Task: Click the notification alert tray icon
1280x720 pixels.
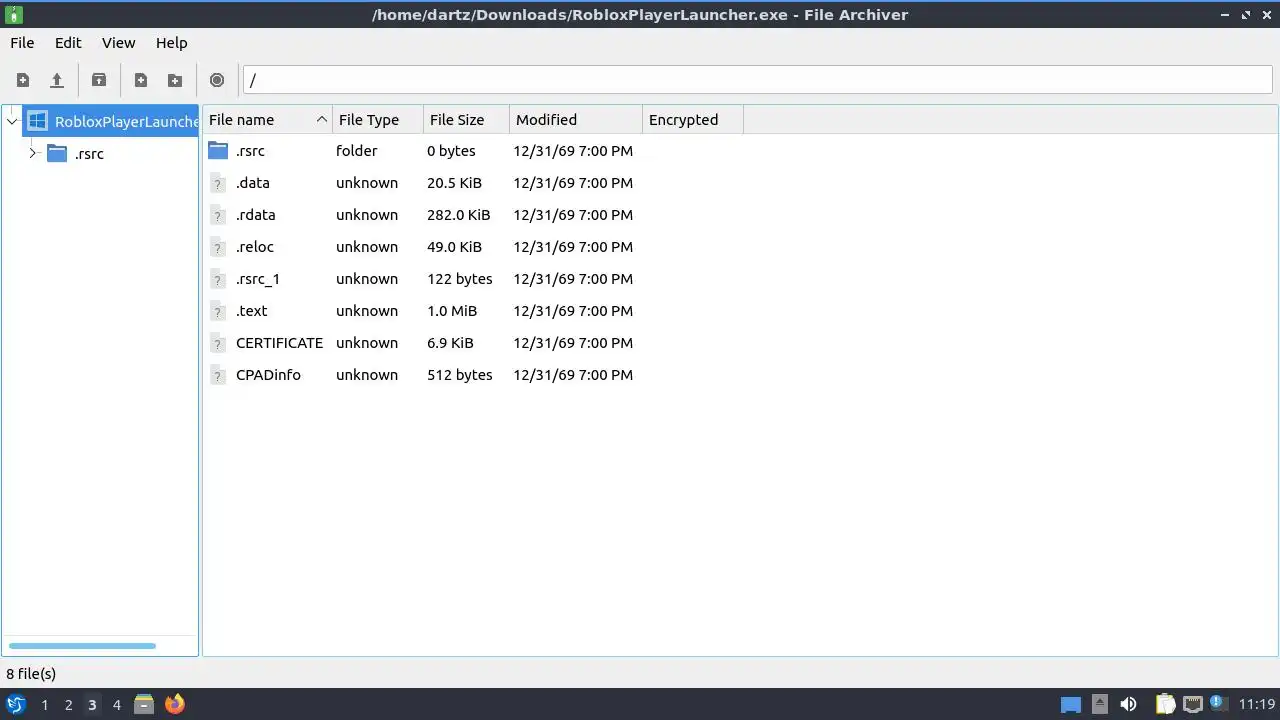Action: click(x=1218, y=704)
